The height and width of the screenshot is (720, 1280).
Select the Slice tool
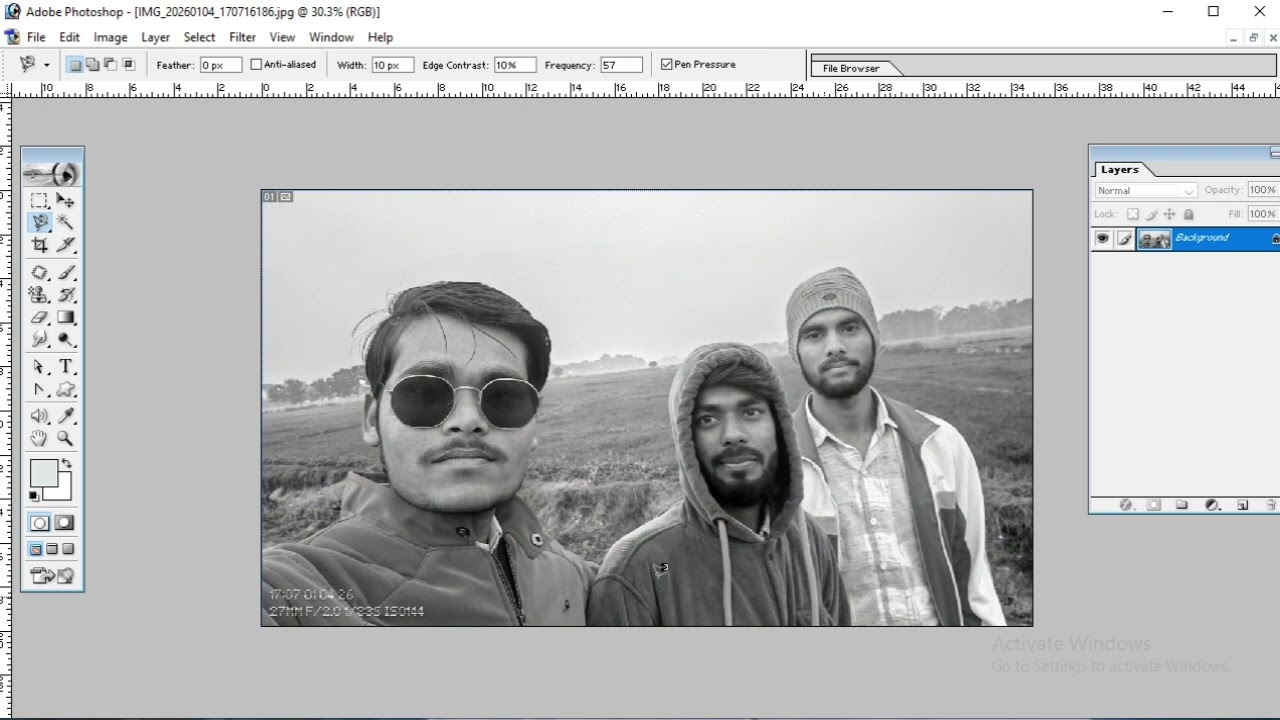[65, 244]
